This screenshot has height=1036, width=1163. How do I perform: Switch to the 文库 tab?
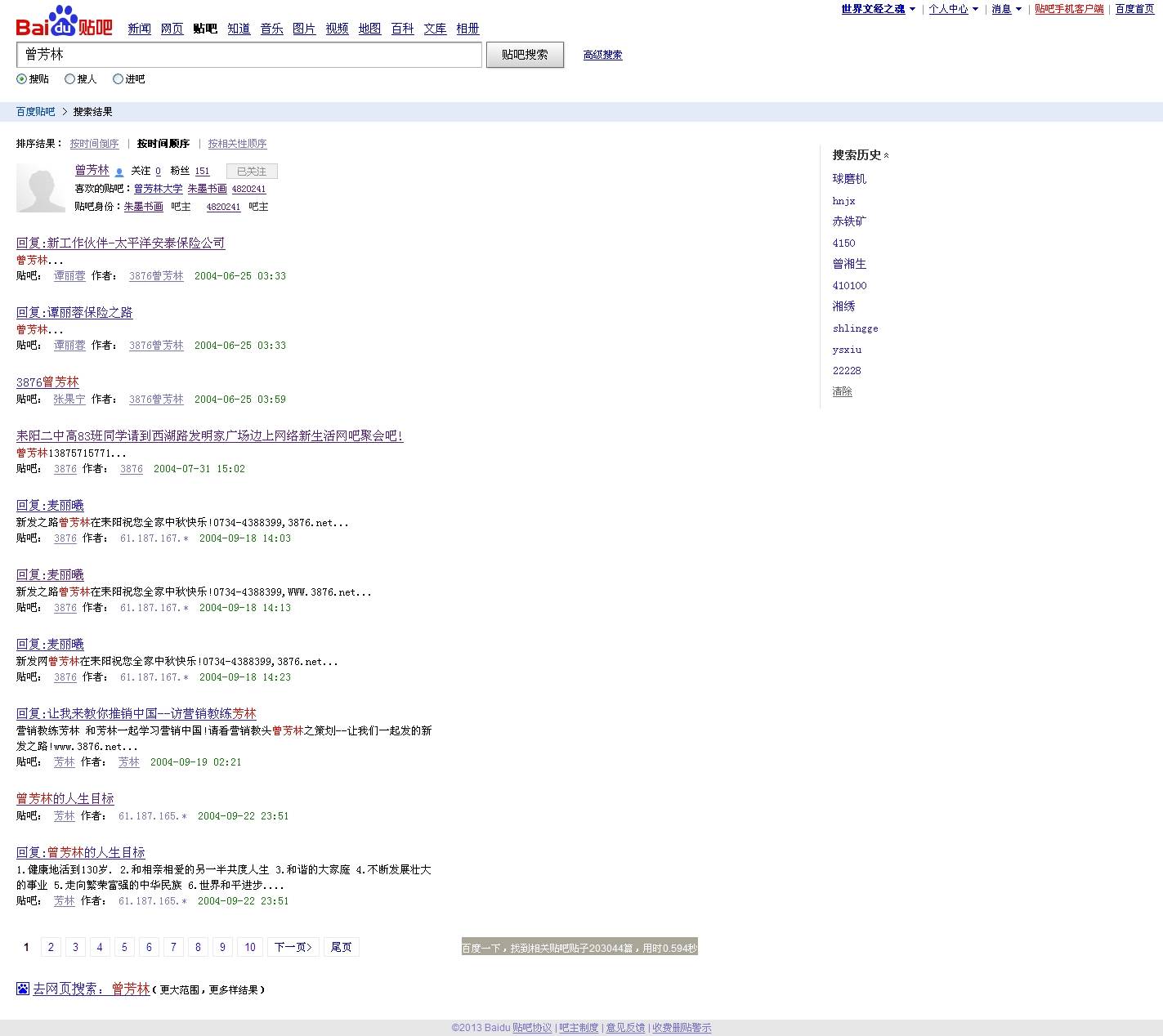click(x=435, y=29)
